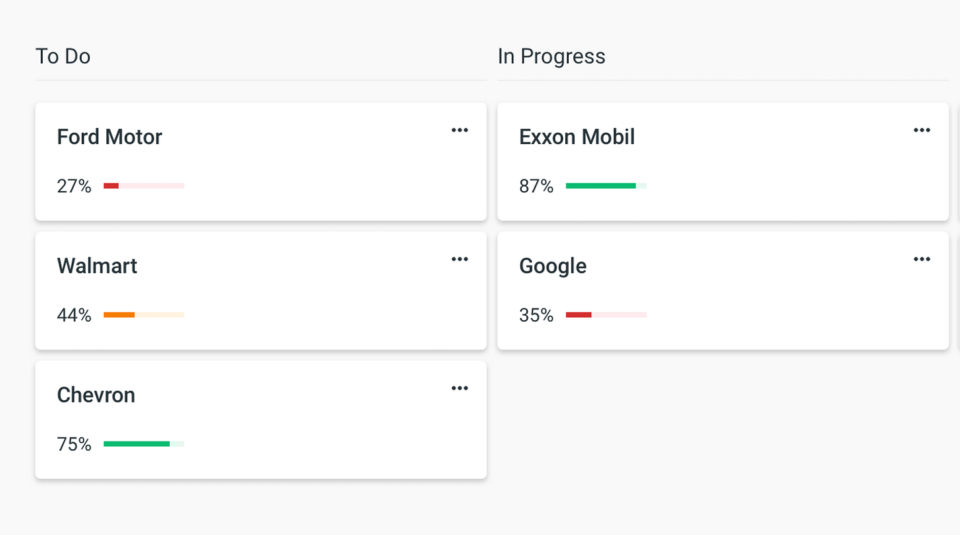The width and height of the screenshot is (960, 535).
Task: Click the Exxon Mobil card title
Action: pos(577,137)
